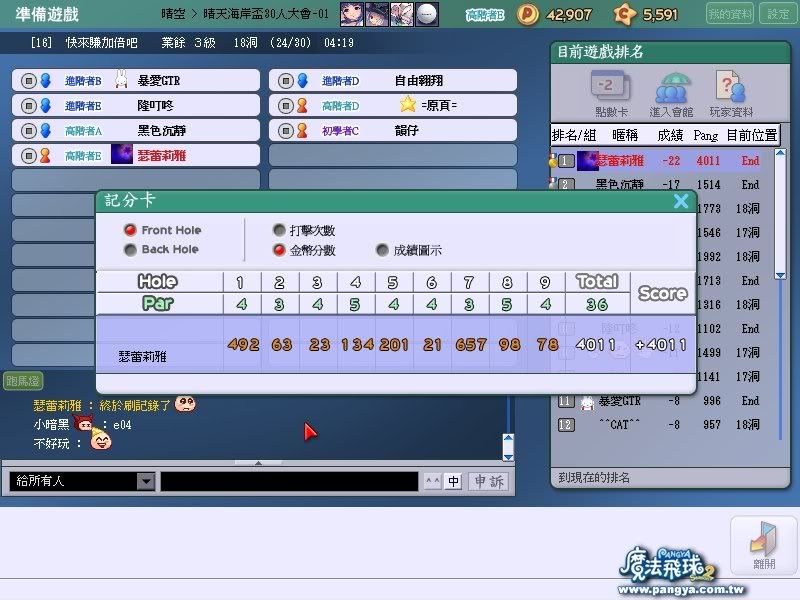Click the www.pangya.com.tw logo link
The height and width of the screenshot is (600, 800).
click(681, 590)
